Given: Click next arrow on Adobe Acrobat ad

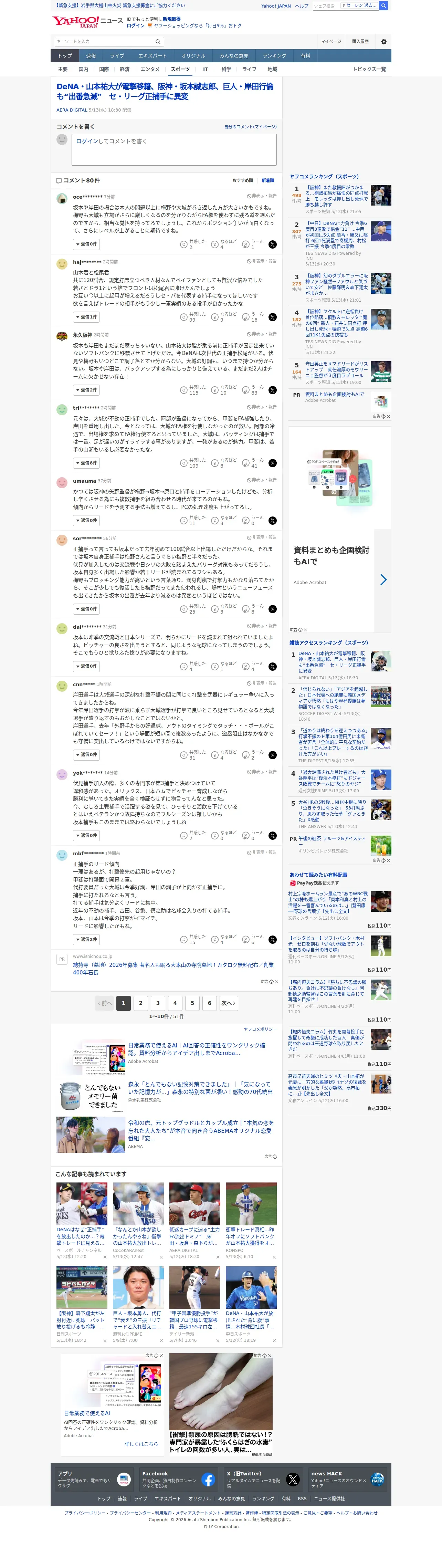Looking at the screenshot, I should coord(383,580).
